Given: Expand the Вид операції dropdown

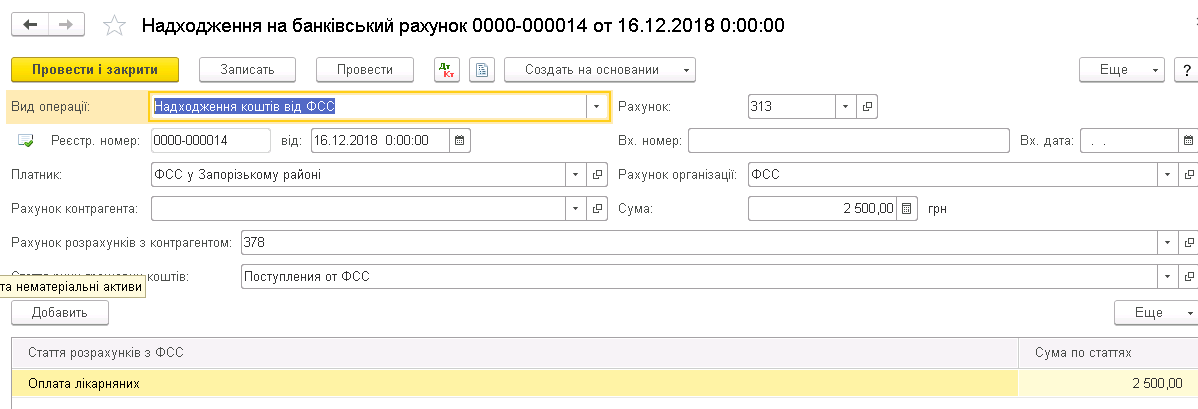Looking at the screenshot, I should pos(596,106).
